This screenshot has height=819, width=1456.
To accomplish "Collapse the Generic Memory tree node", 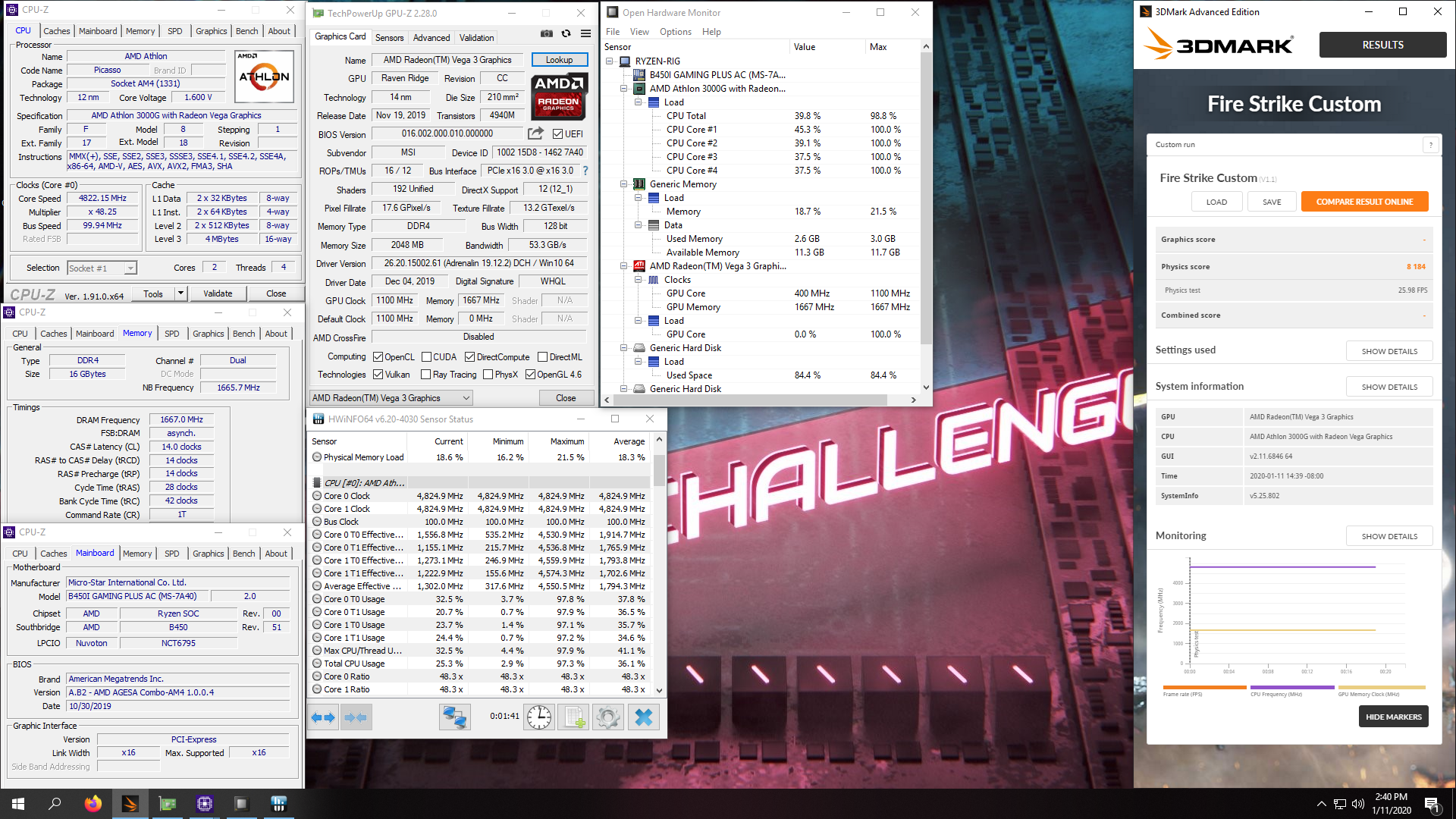I will 624,184.
